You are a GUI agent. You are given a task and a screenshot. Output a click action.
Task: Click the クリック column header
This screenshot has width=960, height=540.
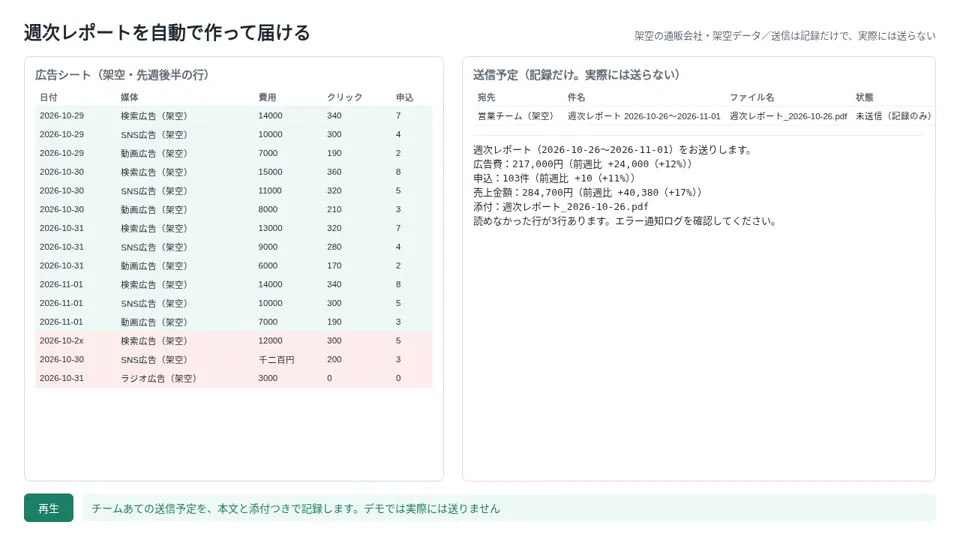(x=345, y=97)
